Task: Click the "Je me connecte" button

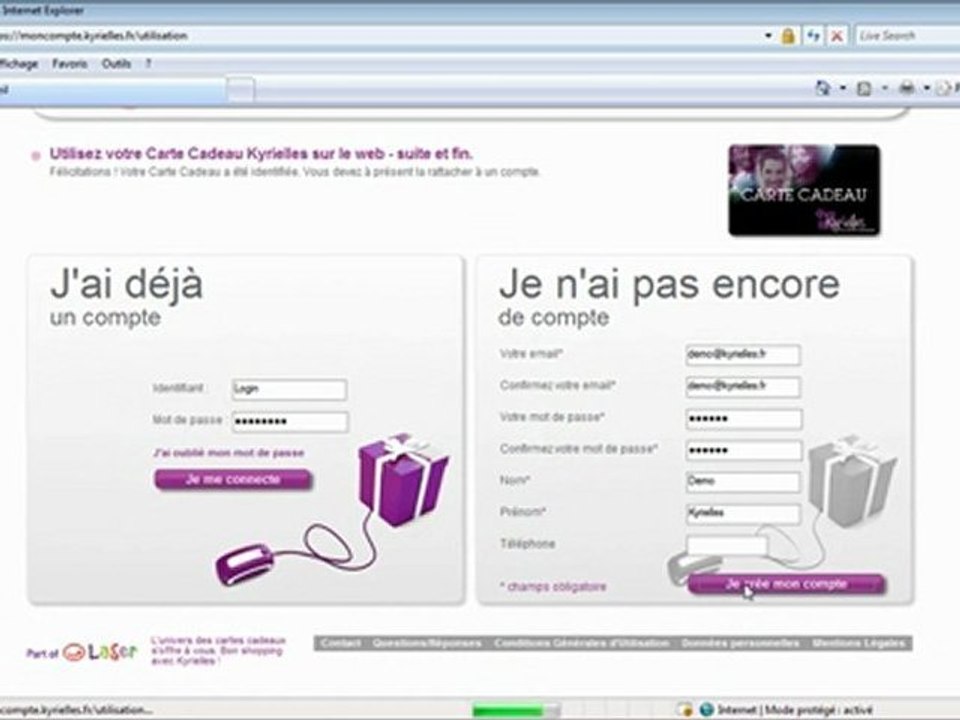Action: pos(233,479)
